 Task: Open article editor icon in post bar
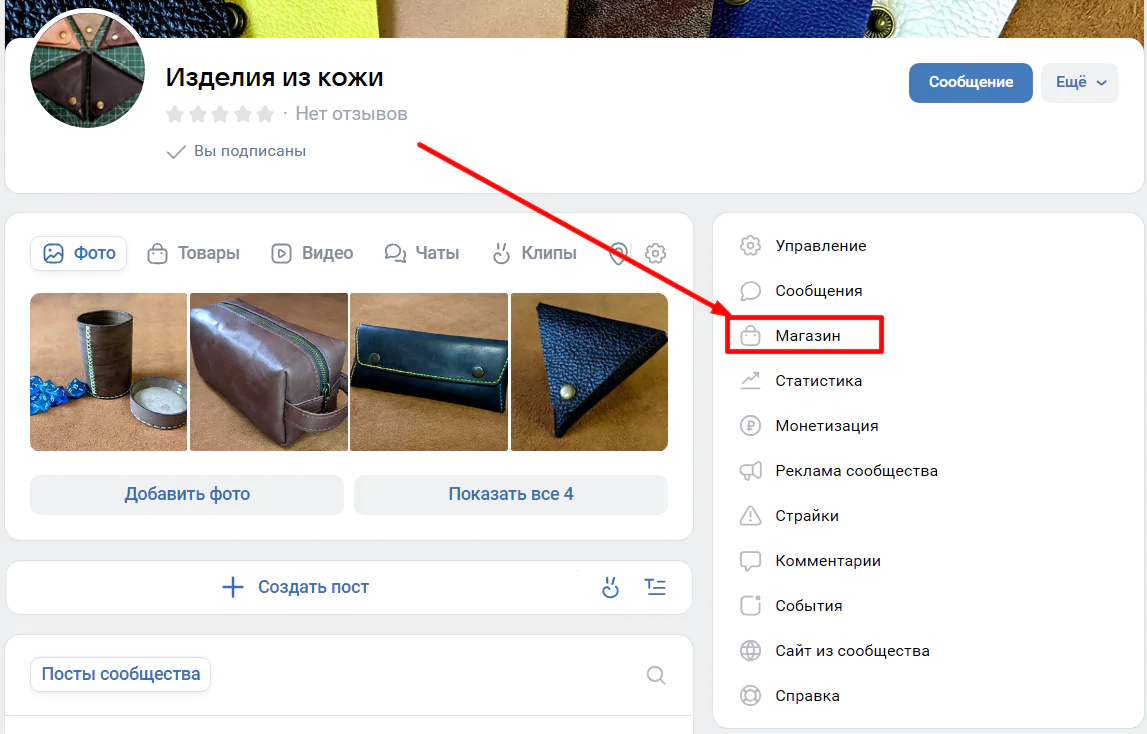[x=655, y=587]
